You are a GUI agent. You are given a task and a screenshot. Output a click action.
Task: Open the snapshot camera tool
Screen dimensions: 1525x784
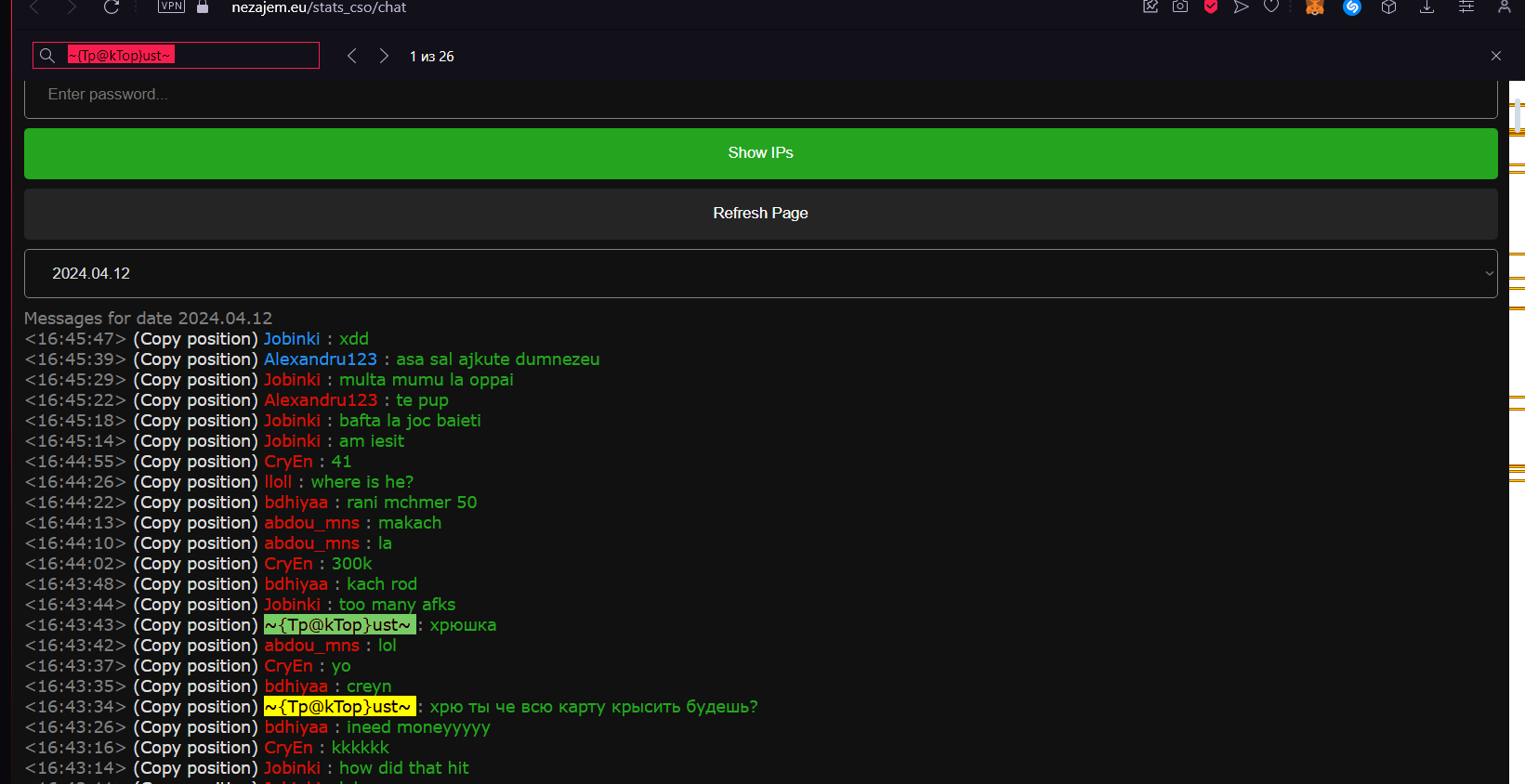click(x=1180, y=7)
